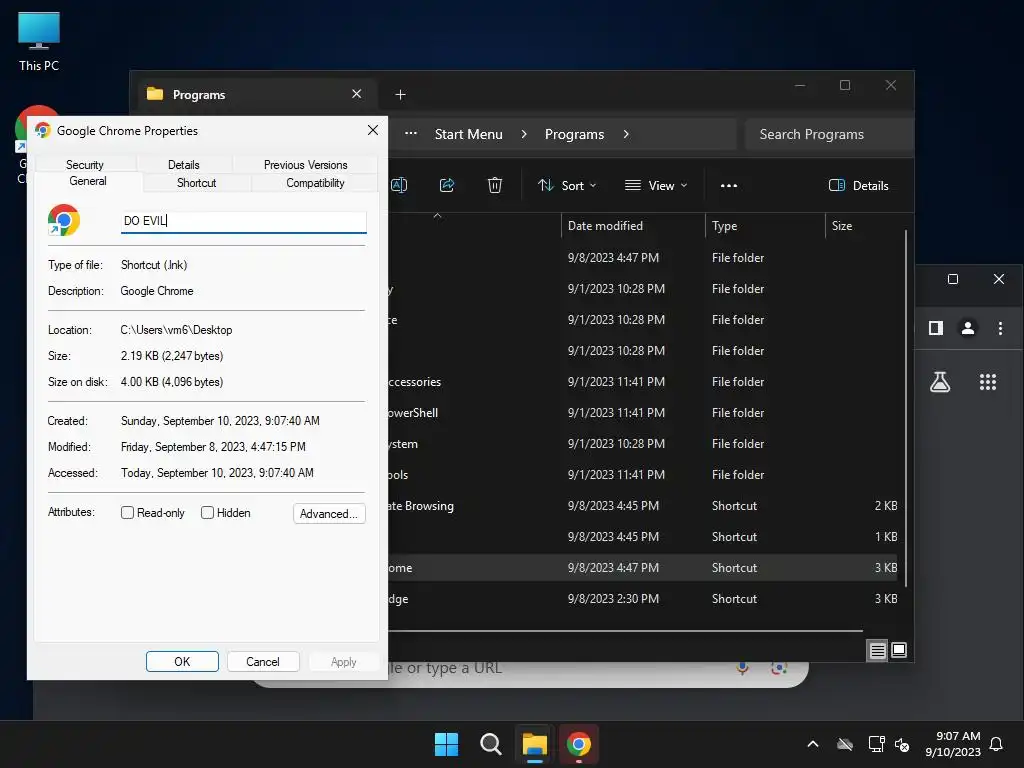Switch to the Security tab
This screenshot has height=768, width=1024.
(x=85, y=165)
